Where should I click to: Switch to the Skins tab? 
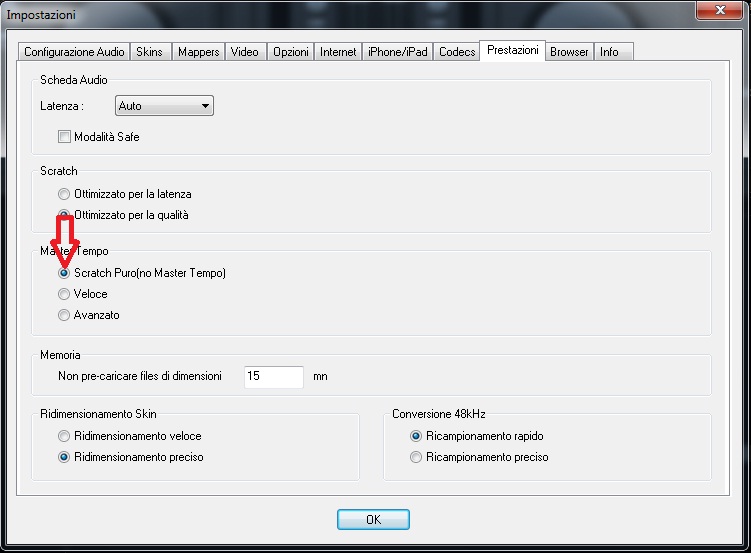click(149, 52)
